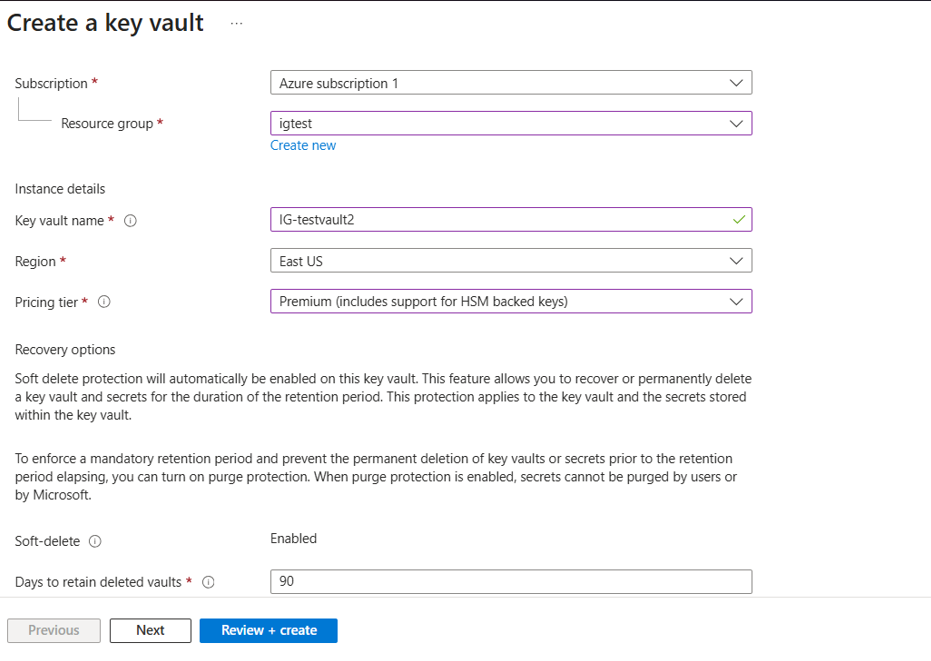Viewport: 931px width, 661px height.
Task: Click into the Key vault name field
Action: (x=511, y=220)
